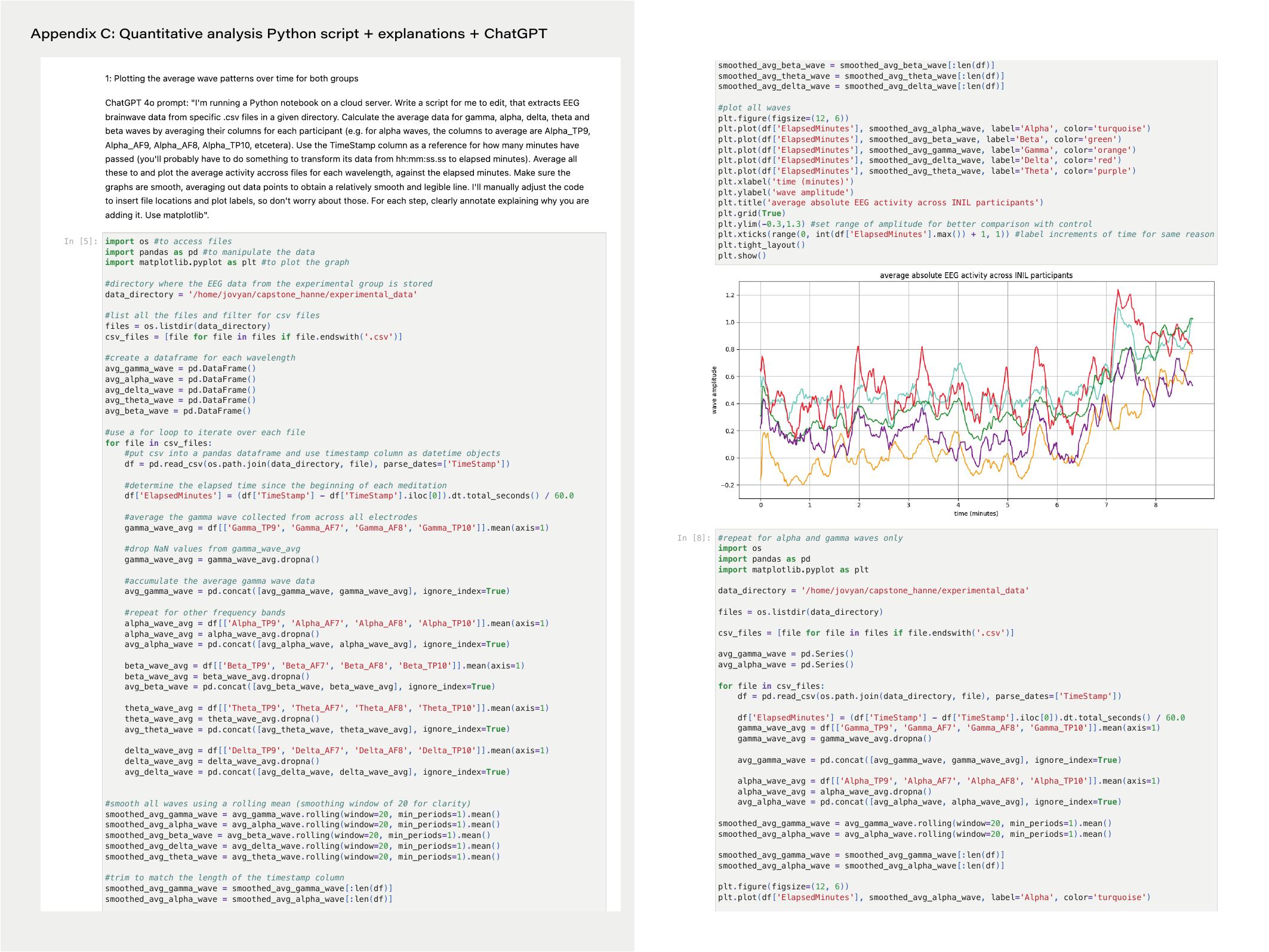1269x952 pixels.
Task: Click the chart's "time (minutes)" x-axis label
Action: (976, 513)
